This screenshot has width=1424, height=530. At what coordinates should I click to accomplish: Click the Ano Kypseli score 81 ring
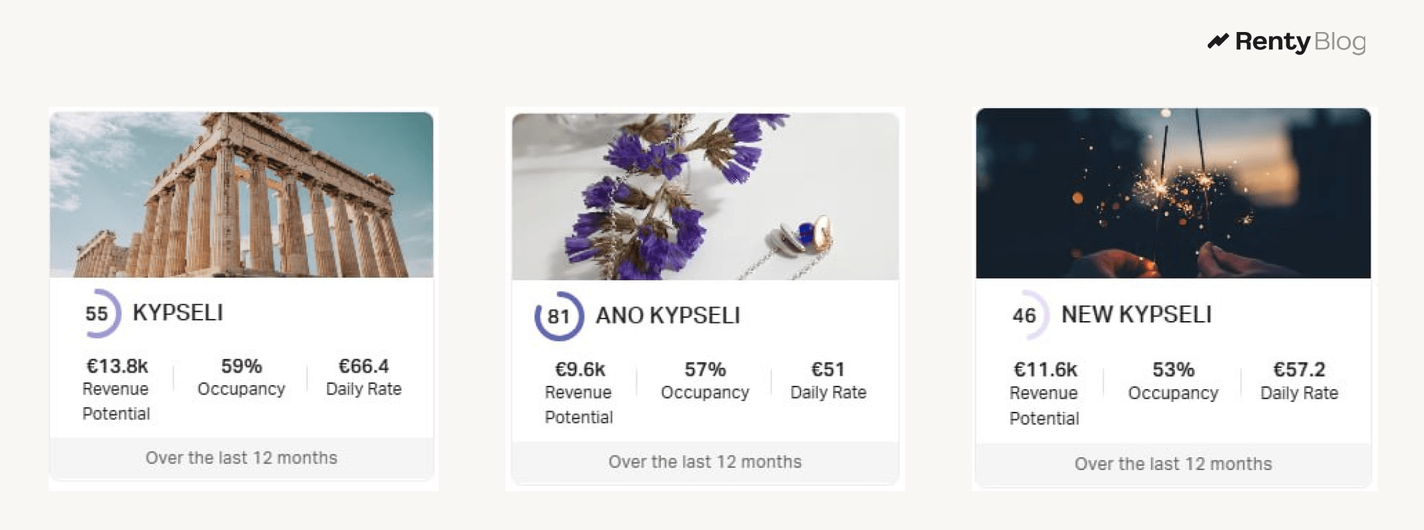[x=559, y=317]
